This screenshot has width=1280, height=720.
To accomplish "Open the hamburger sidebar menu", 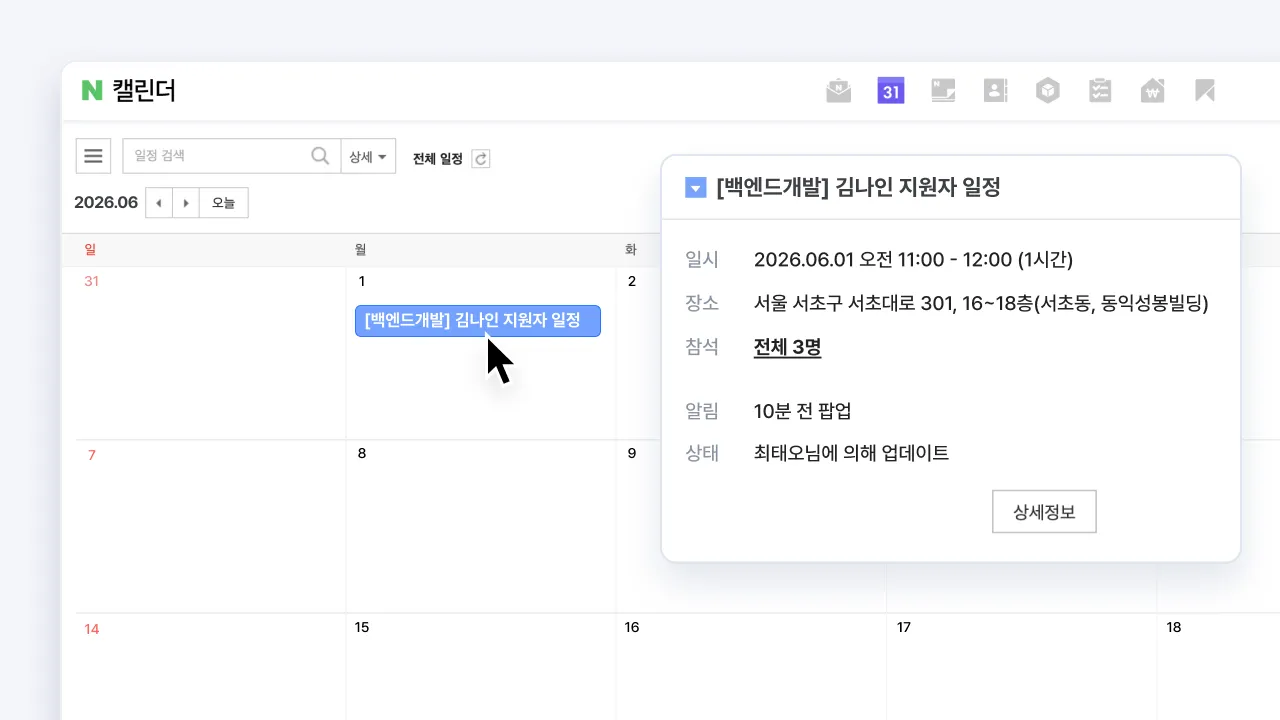I will point(93,156).
